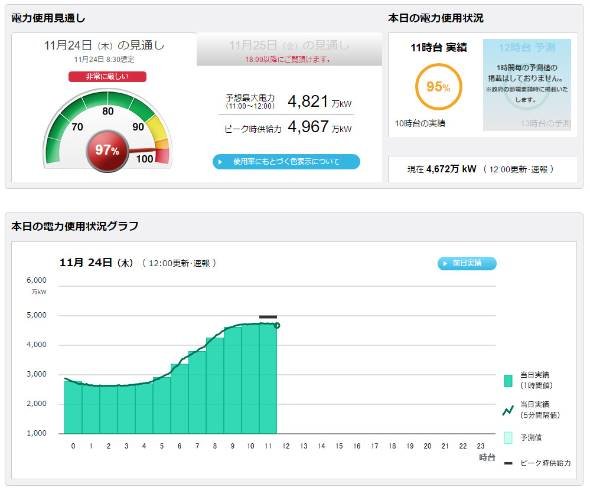Switch to the 11月25日(金)の見通し tab
The width and height of the screenshot is (590, 494).
click(x=289, y=50)
